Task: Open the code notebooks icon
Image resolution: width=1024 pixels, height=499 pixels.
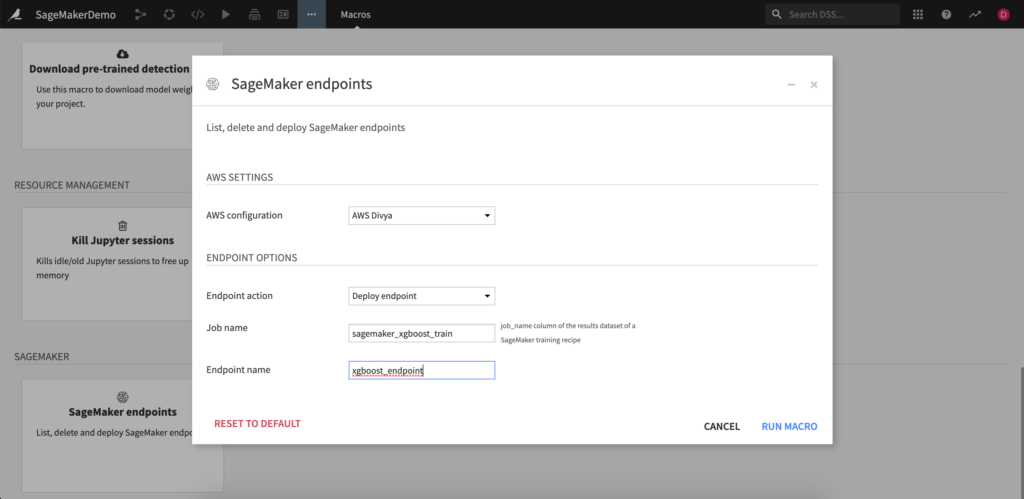Action: 197,14
